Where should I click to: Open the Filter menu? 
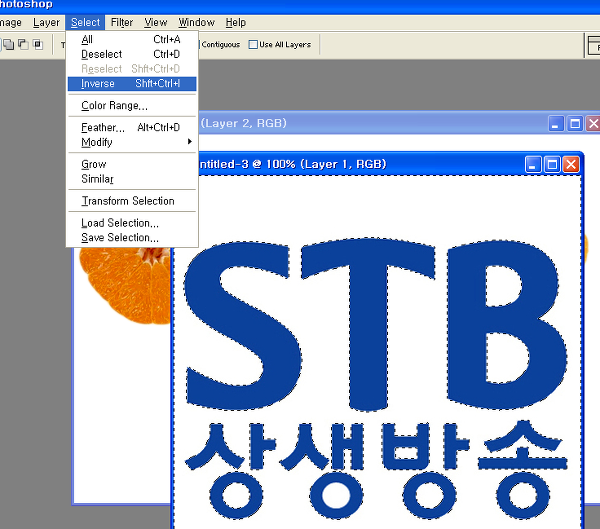click(x=122, y=23)
